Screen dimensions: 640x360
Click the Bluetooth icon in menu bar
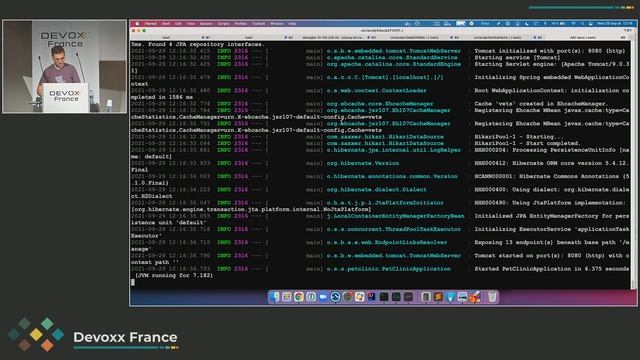tap(545, 24)
